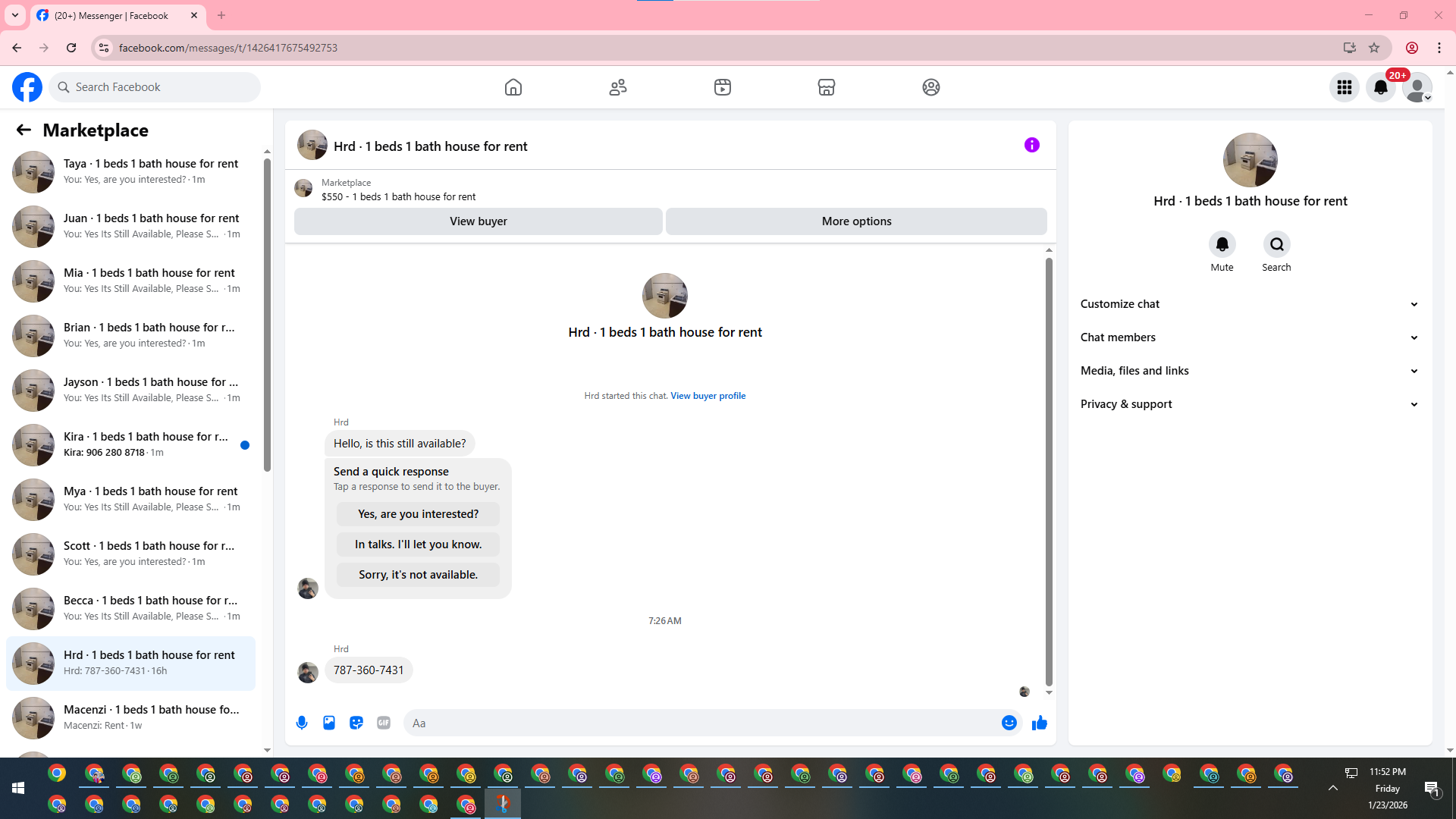1456x819 pixels.
Task: Click the purple conversation info icon
Action: (1031, 145)
